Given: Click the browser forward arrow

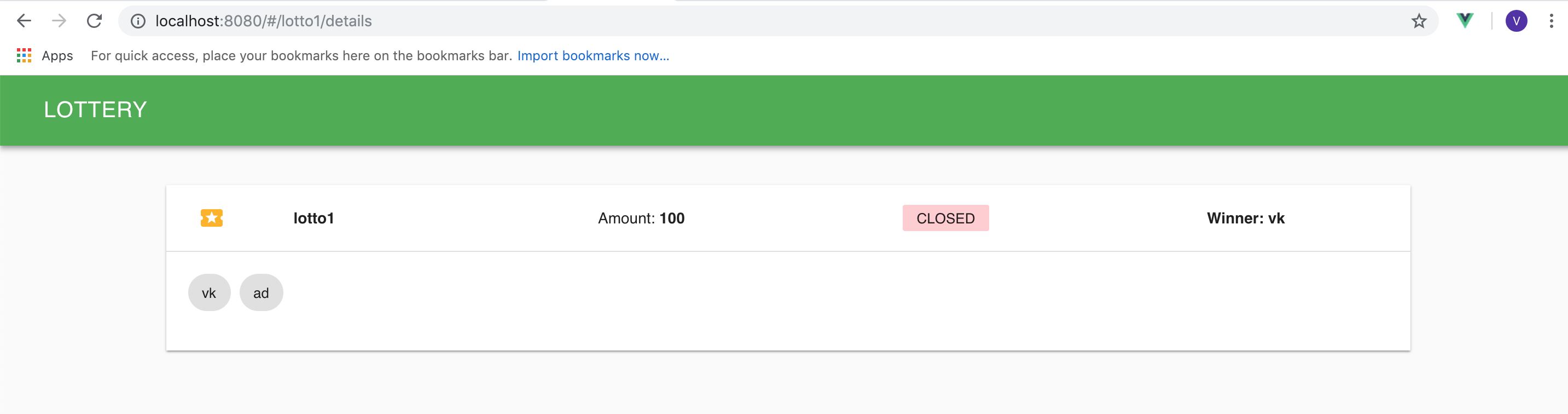Looking at the screenshot, I should pos(59,21).
